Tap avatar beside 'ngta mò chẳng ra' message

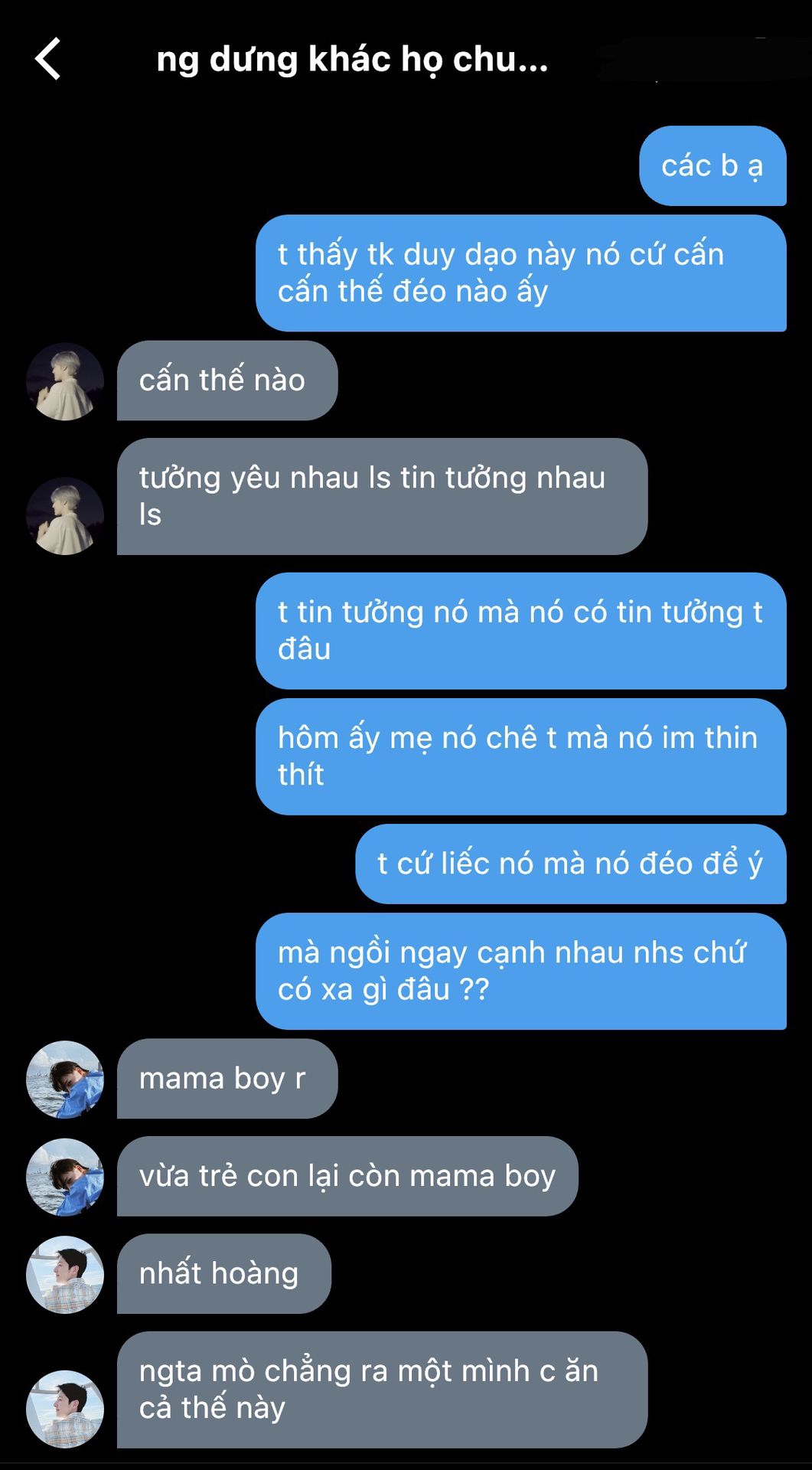point(65,1409)
